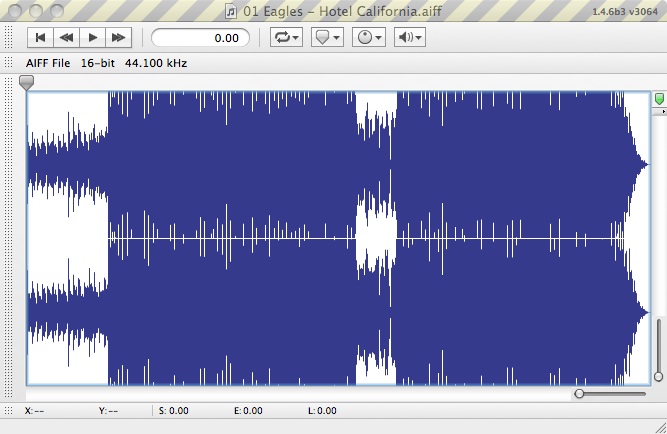Click the window zoom button
This screenshot has height=434, width=667.
coord(57,11)
